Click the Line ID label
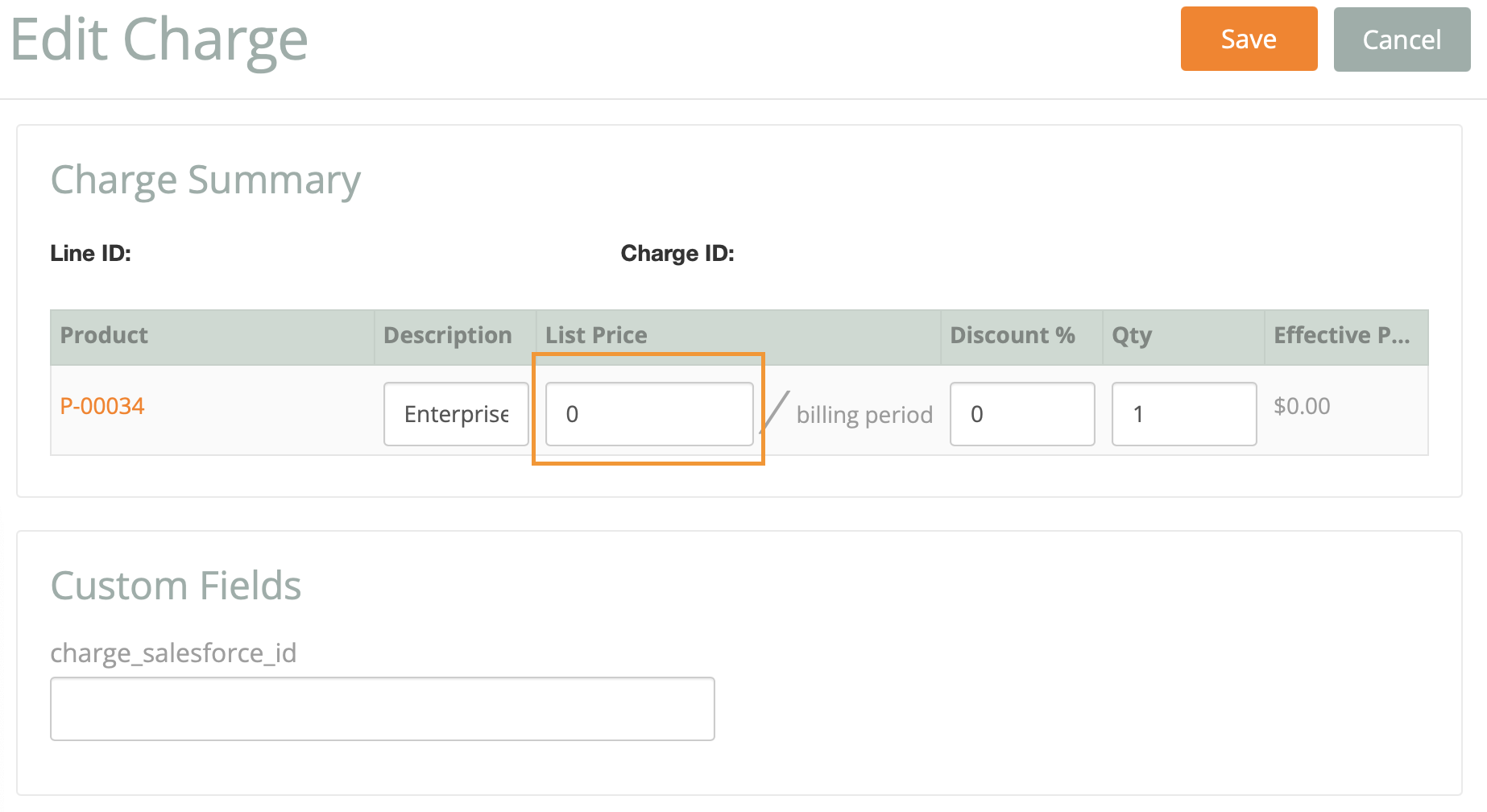1487x812 pixels. [90, 254]
